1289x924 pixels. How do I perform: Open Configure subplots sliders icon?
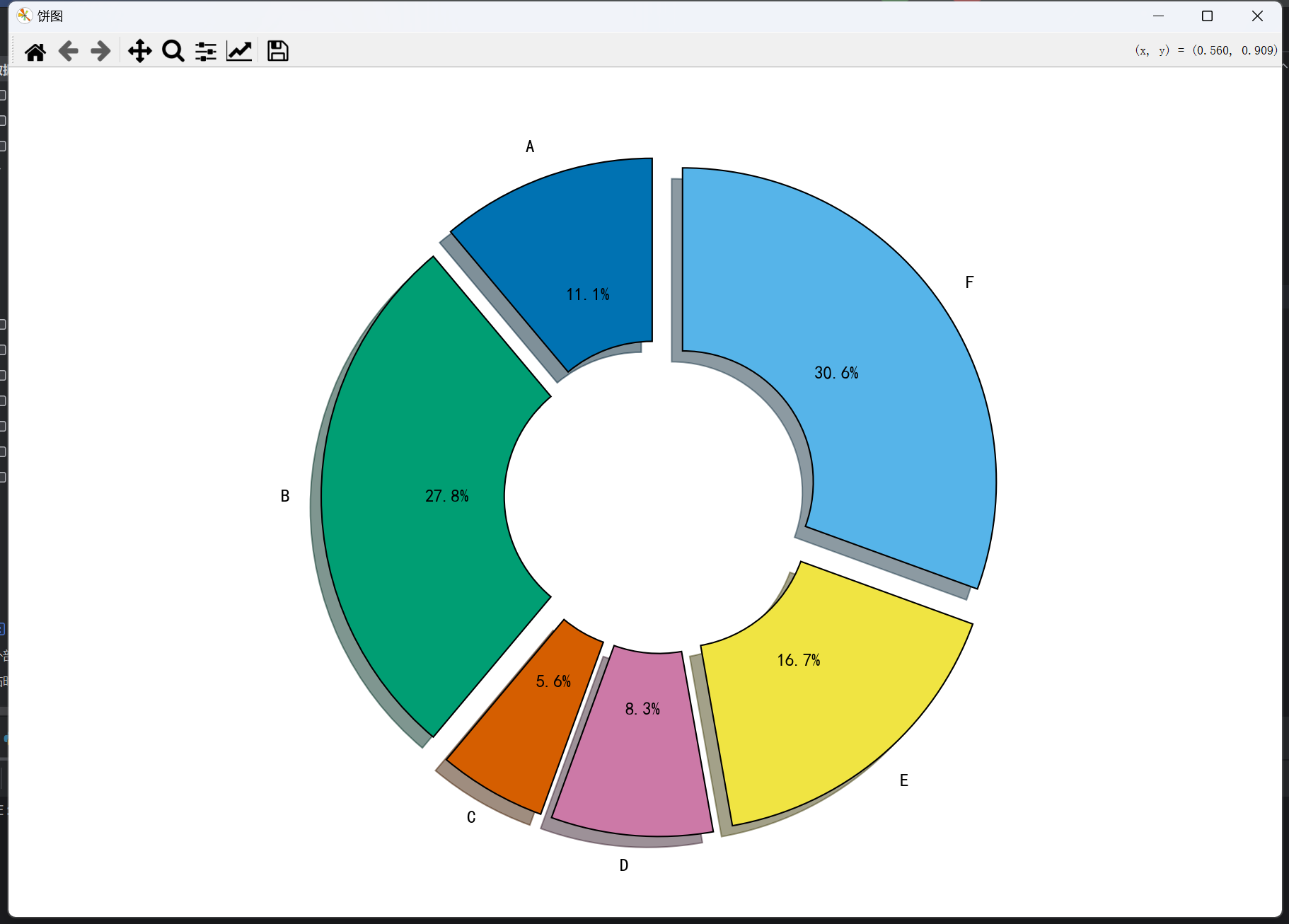206,51
